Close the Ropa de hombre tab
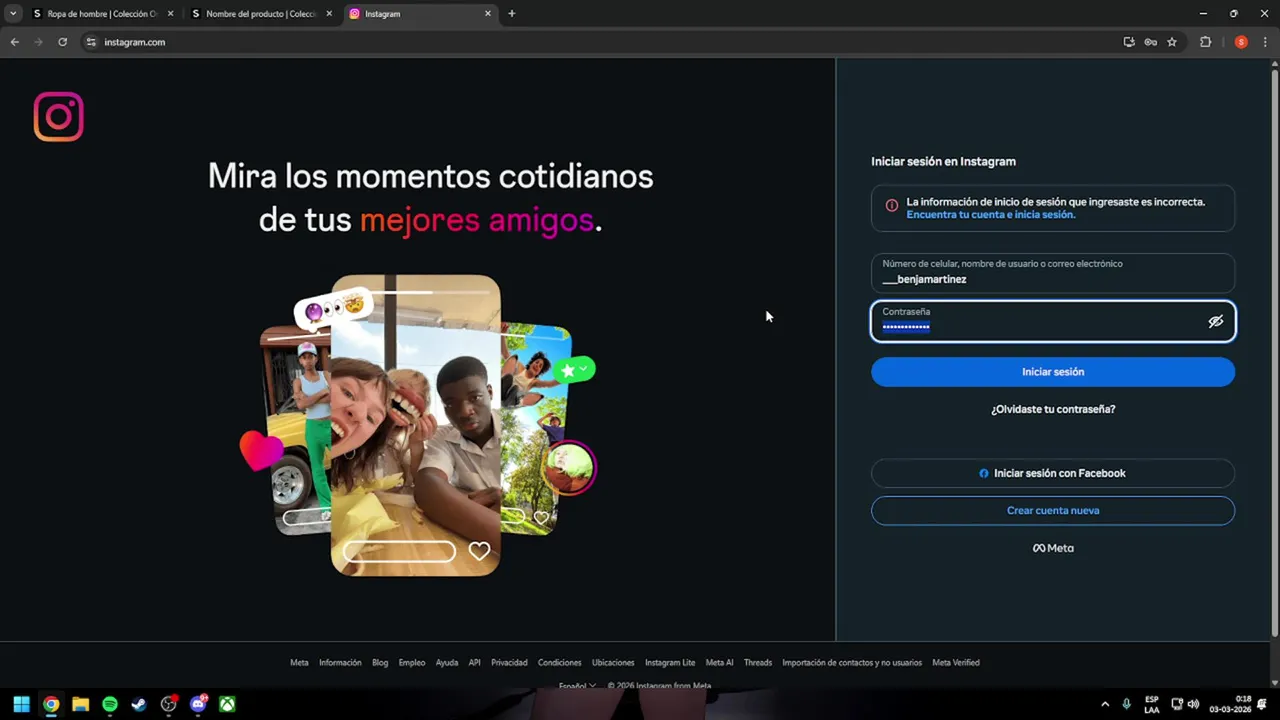Image resolution: width=1280 pixels, height=720 pixels. point(170,14)
